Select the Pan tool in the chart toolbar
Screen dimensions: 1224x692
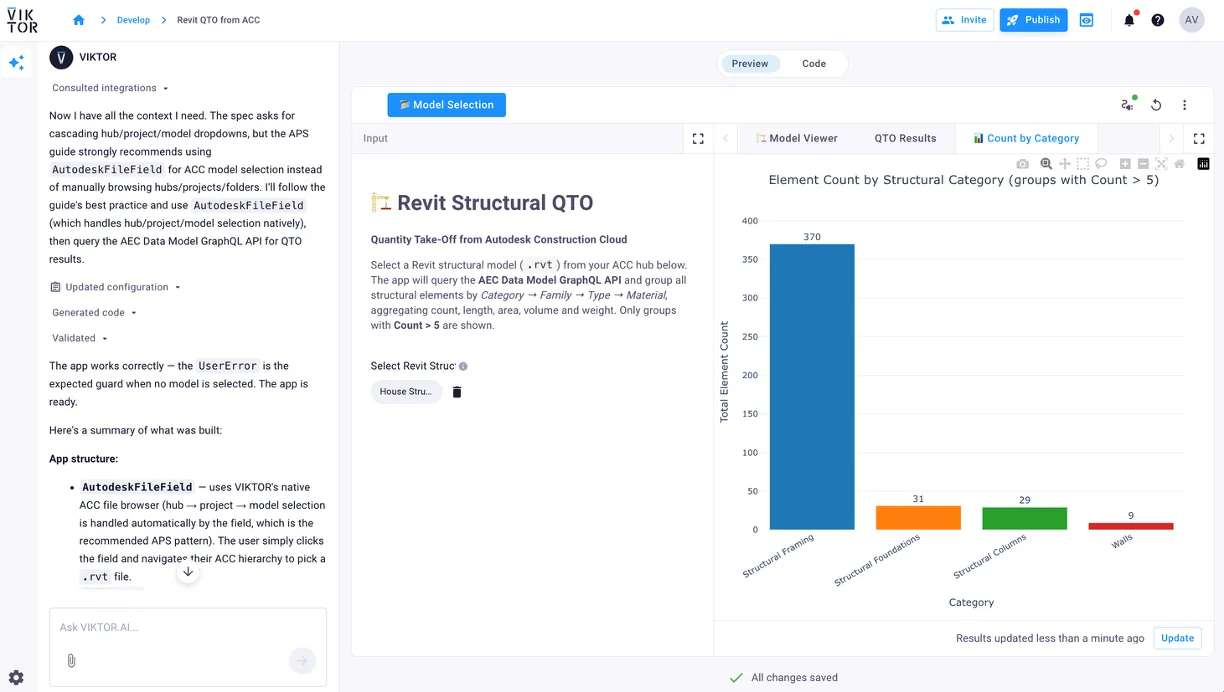[1064, 164]
